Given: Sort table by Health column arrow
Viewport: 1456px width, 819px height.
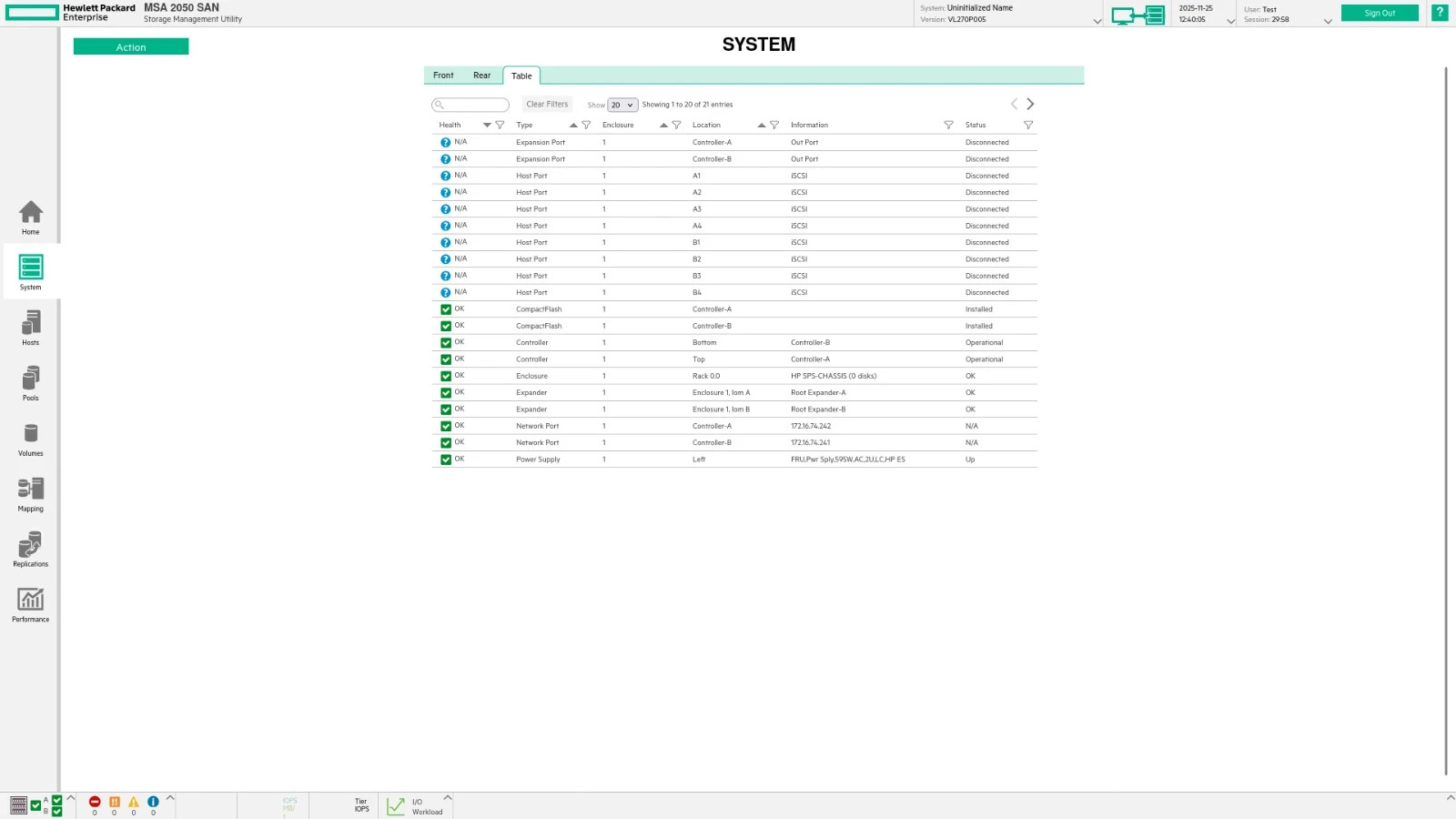Looking at the screenshot, I should click(x=487, y=126).
